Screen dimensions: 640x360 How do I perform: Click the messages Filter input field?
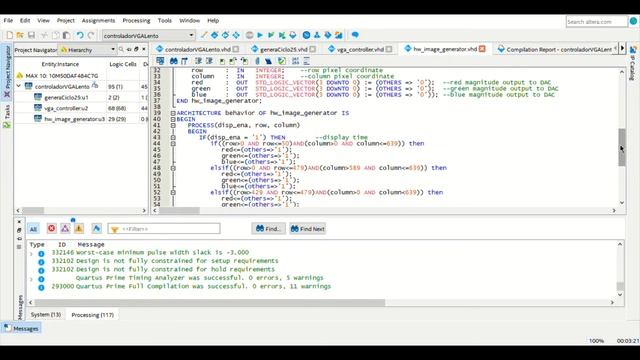[x=164, y=229]
